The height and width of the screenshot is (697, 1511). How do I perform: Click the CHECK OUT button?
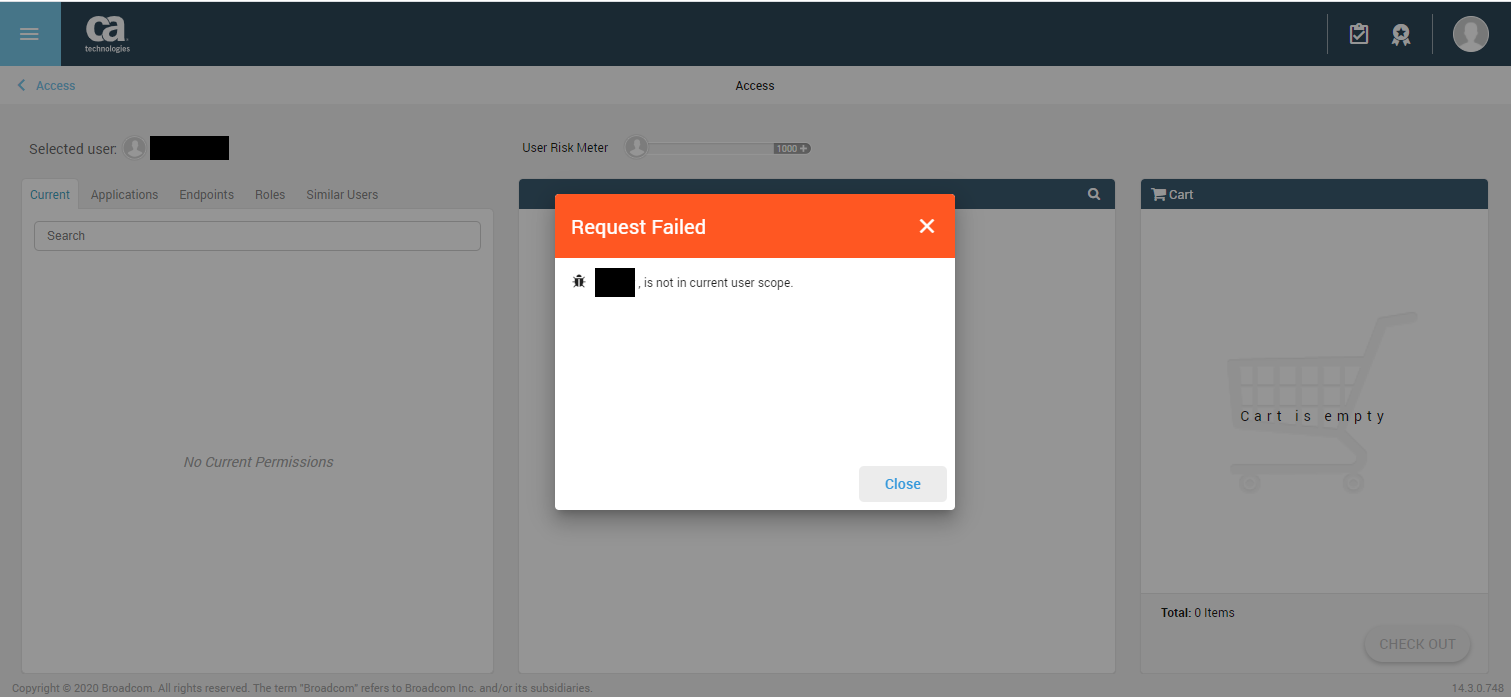[x=1417, y=644]
